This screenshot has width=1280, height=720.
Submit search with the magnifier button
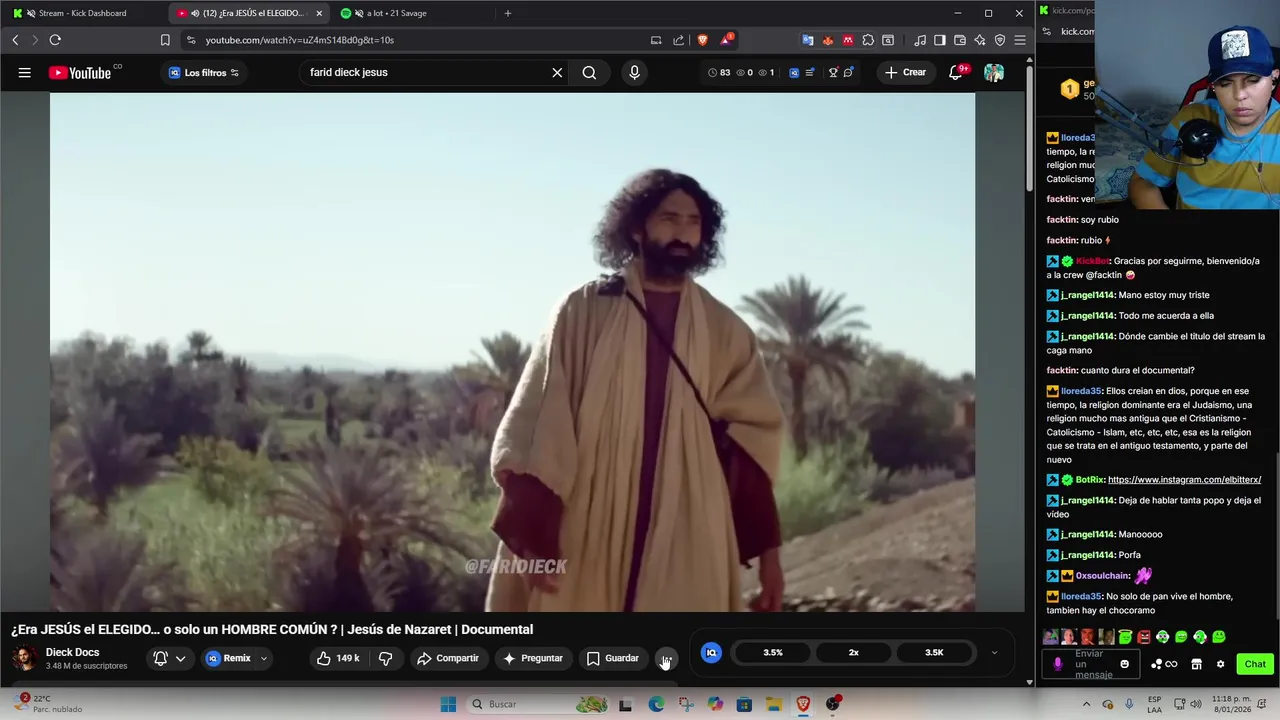click(589, 72)
